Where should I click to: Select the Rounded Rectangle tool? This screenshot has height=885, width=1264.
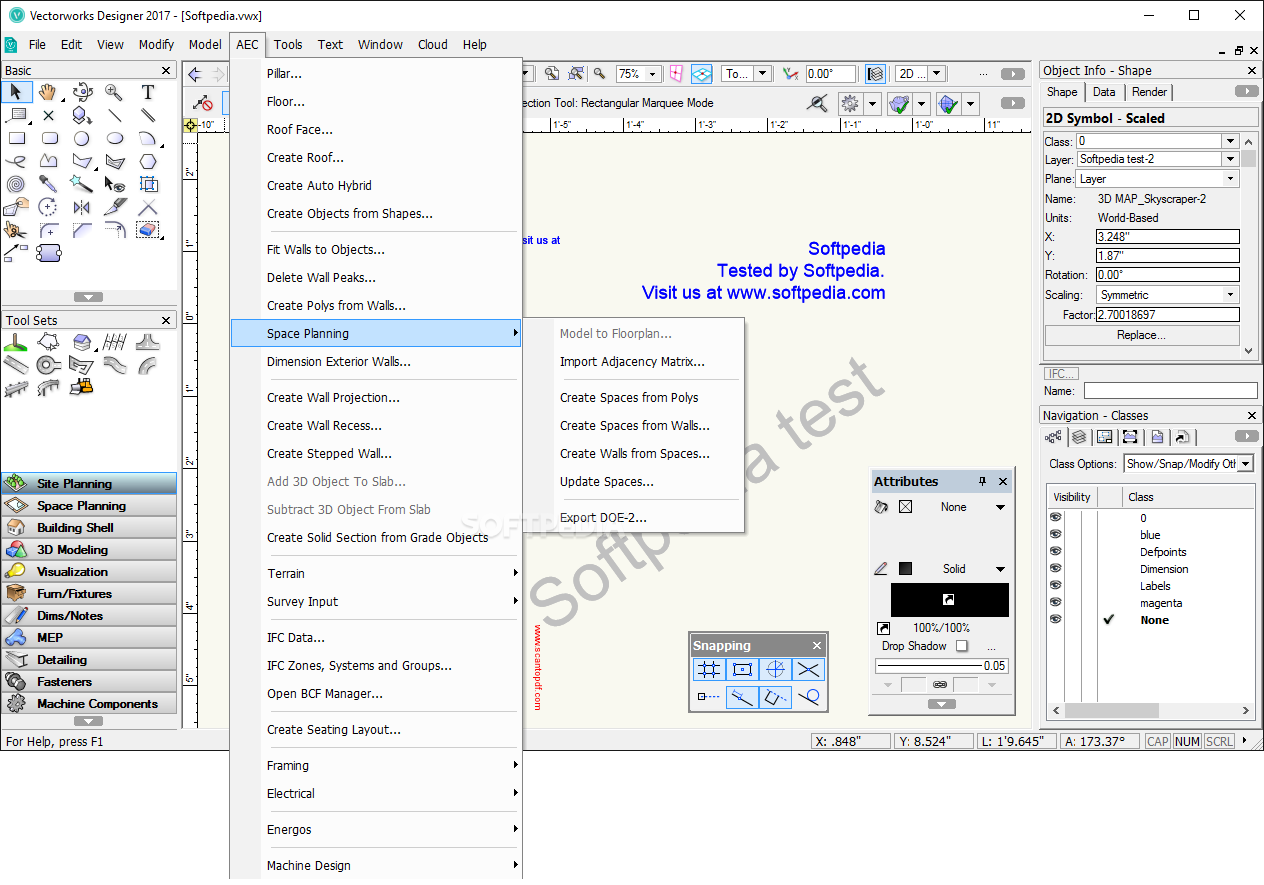click(49, 138)
